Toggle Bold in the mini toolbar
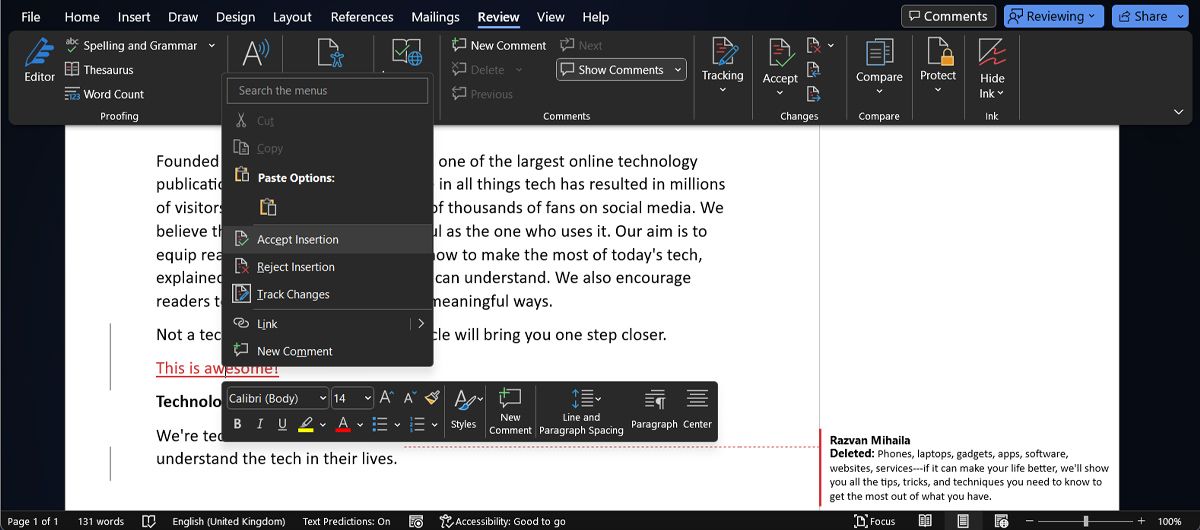1200x530 pixels. coord(237,424)
